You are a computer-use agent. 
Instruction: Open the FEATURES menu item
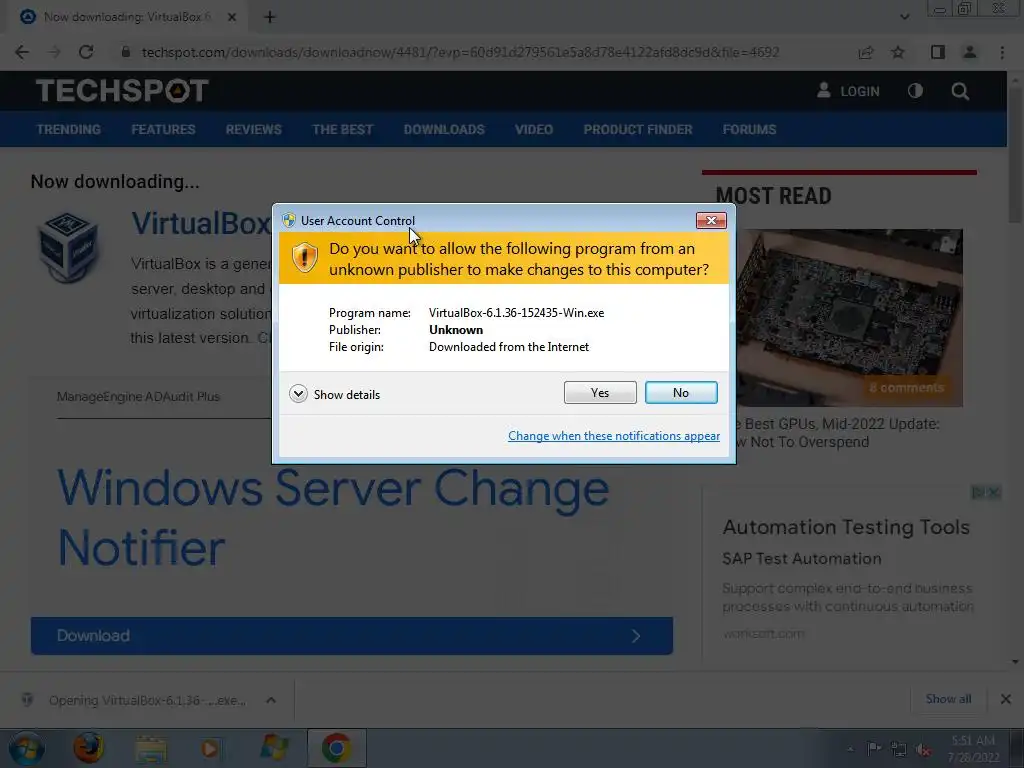(x=163, y=129)
